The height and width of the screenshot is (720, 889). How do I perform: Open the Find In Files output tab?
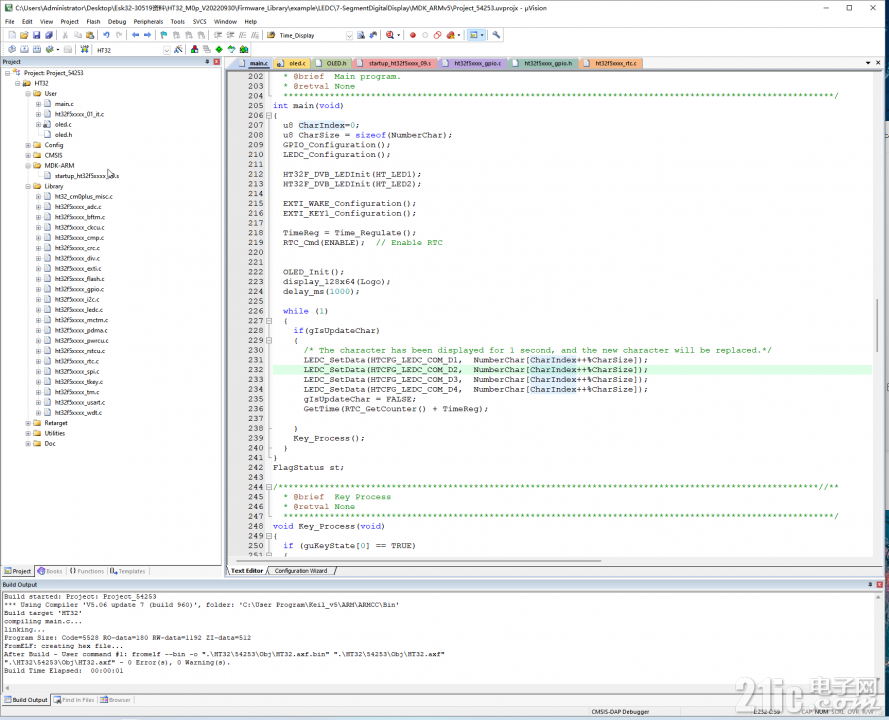pos(74,700)
